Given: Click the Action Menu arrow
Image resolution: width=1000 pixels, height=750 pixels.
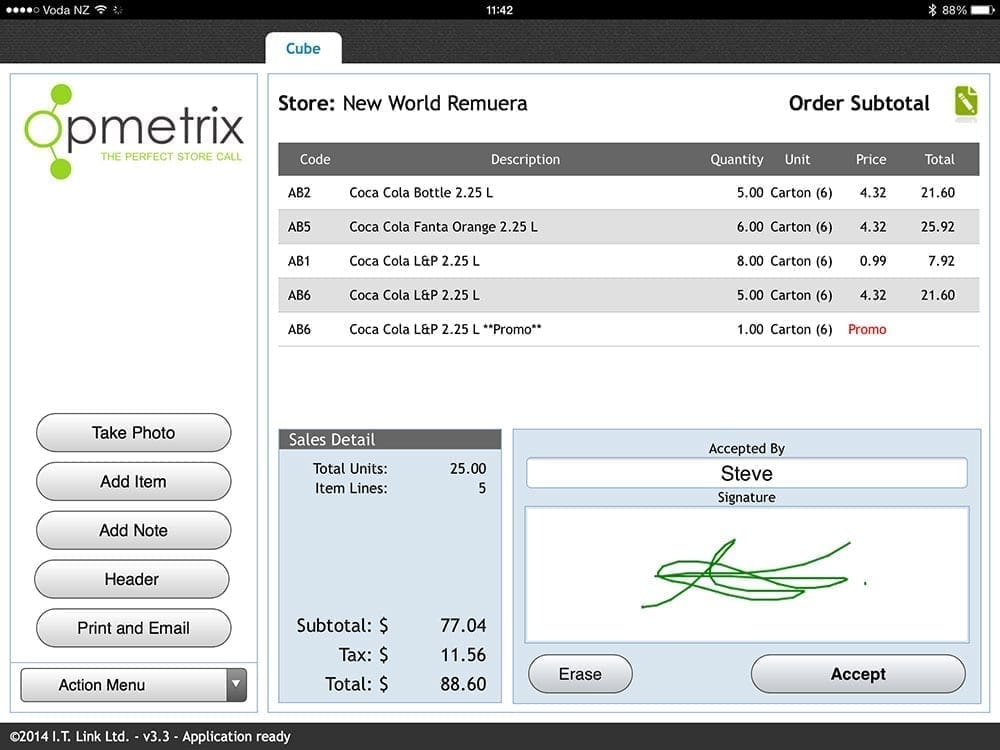Looking at the screenshot, I should tap(236, 685).
